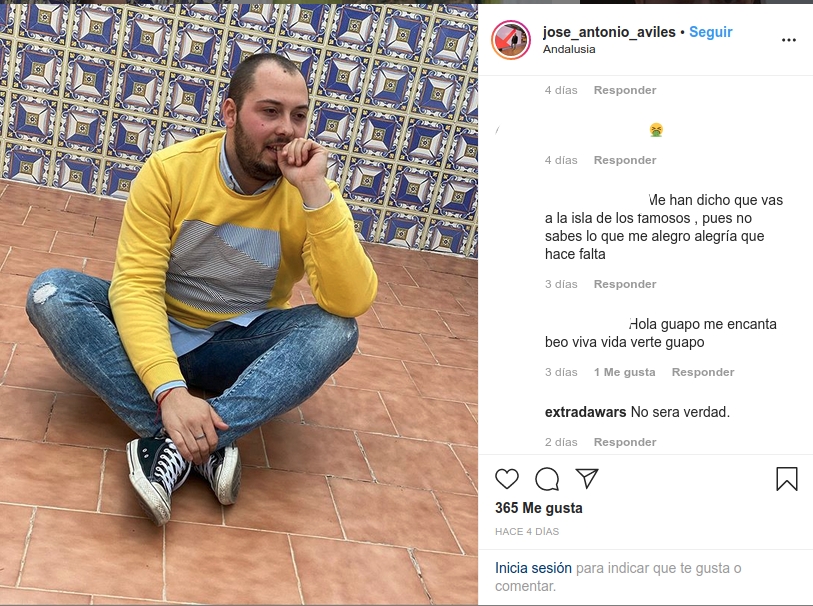Reply to the 'Hola guapo' comment

[703, 372]
